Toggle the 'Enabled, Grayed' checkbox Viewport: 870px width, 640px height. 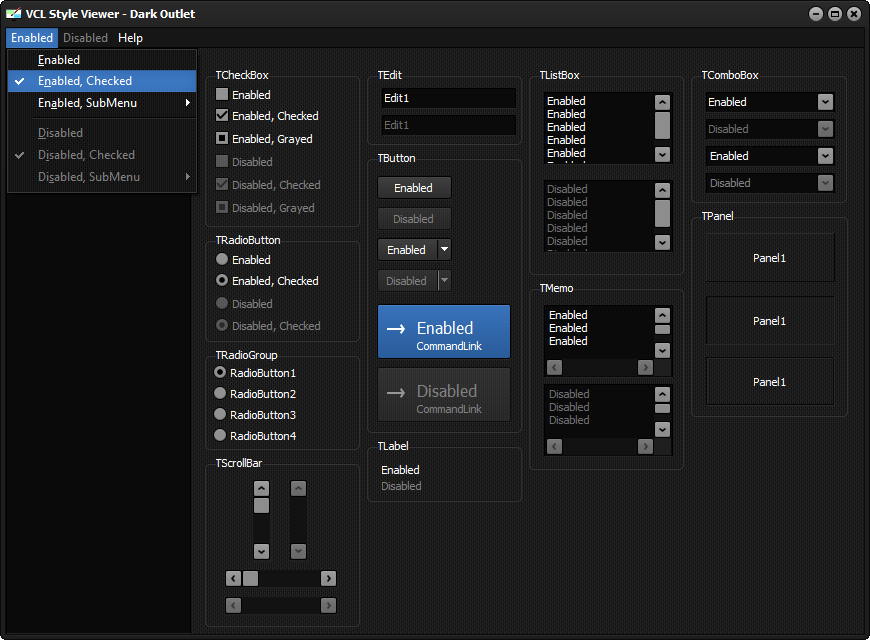click(x=222, y=138)
